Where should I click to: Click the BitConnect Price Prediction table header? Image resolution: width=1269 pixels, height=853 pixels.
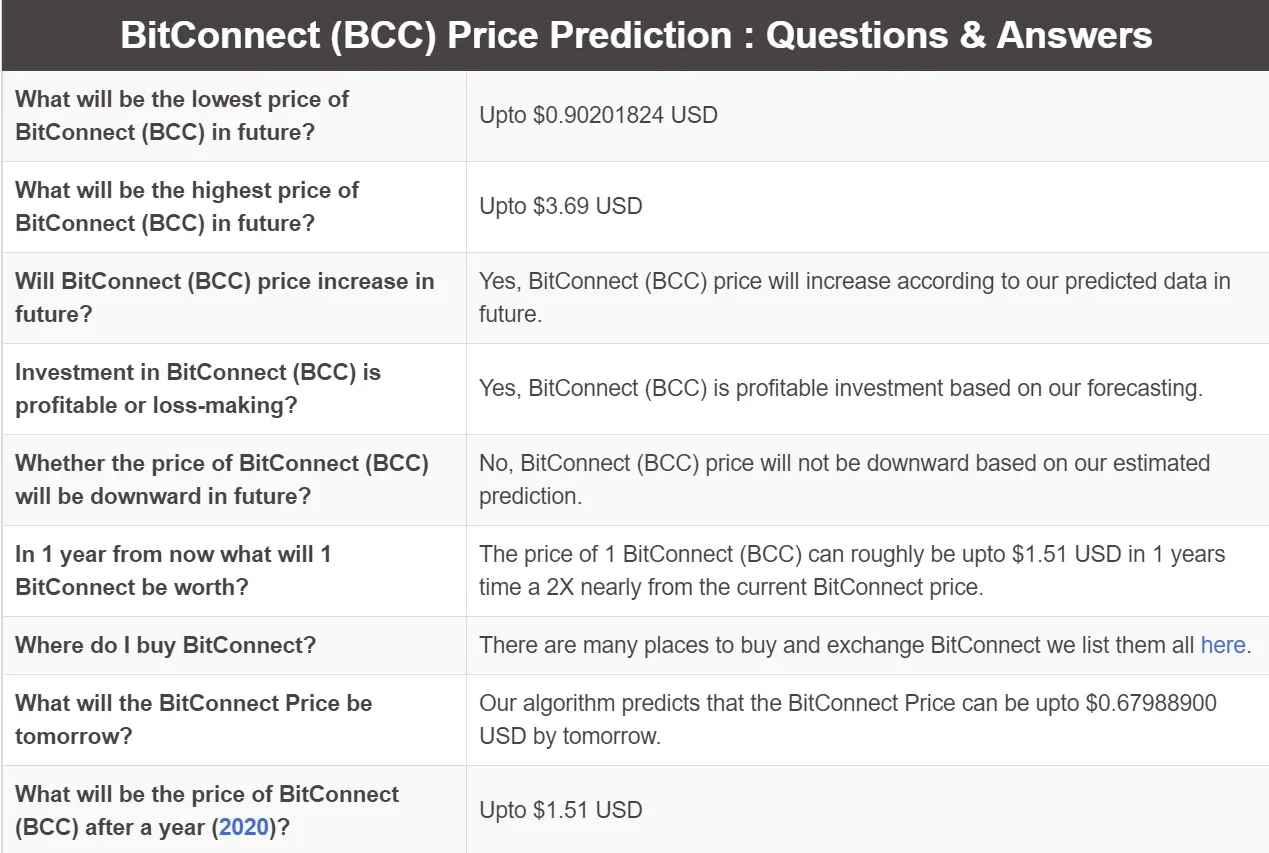point(635,36)
